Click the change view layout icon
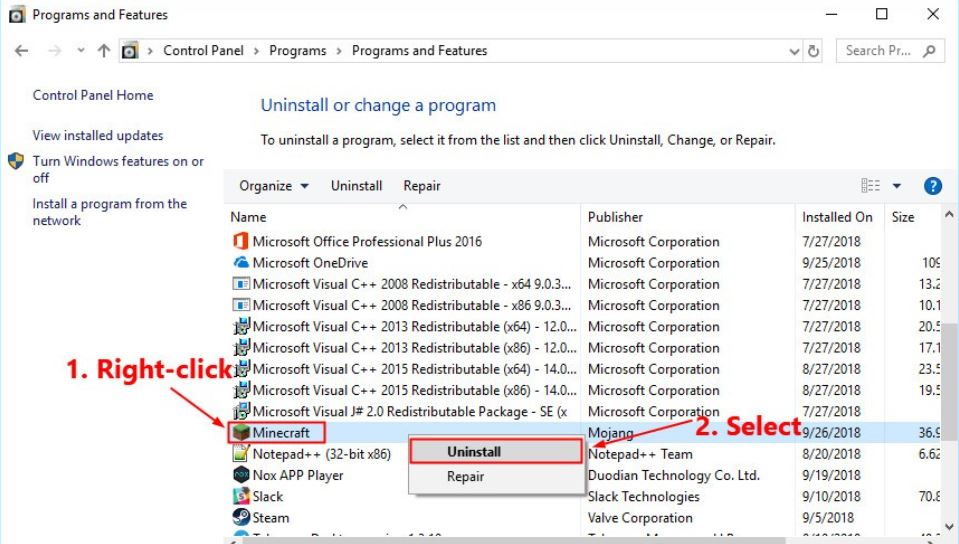The height and width of the screenshot is (544, 959). [x=870, y=185]
